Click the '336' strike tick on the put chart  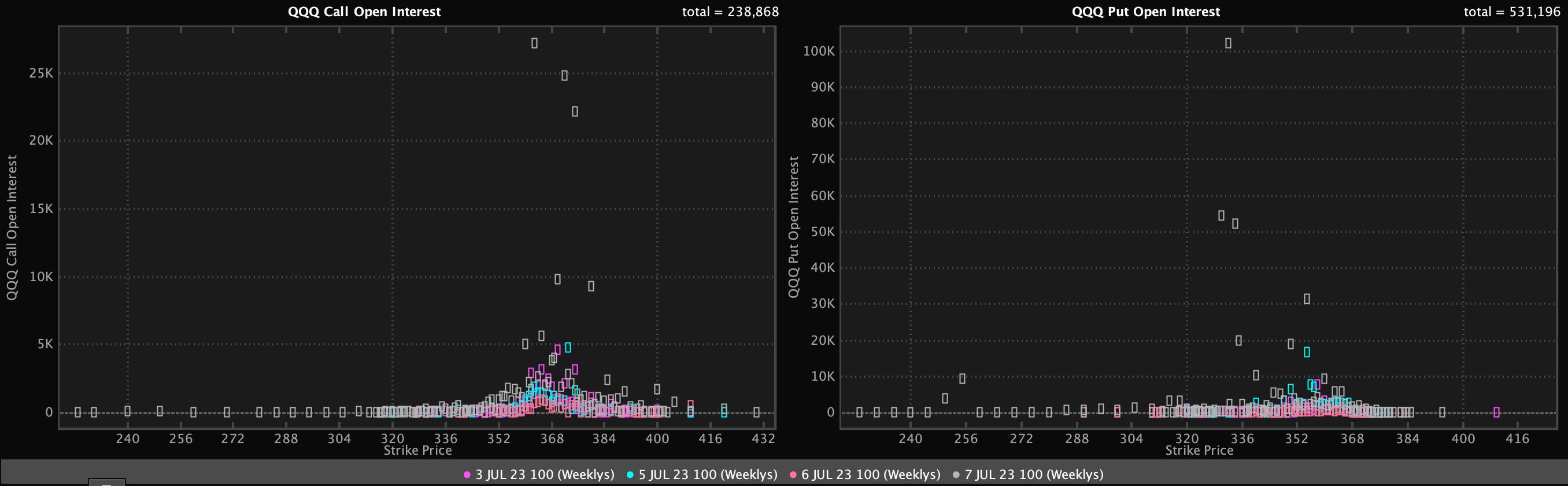pyautogui.click(x=1242, y=439)
